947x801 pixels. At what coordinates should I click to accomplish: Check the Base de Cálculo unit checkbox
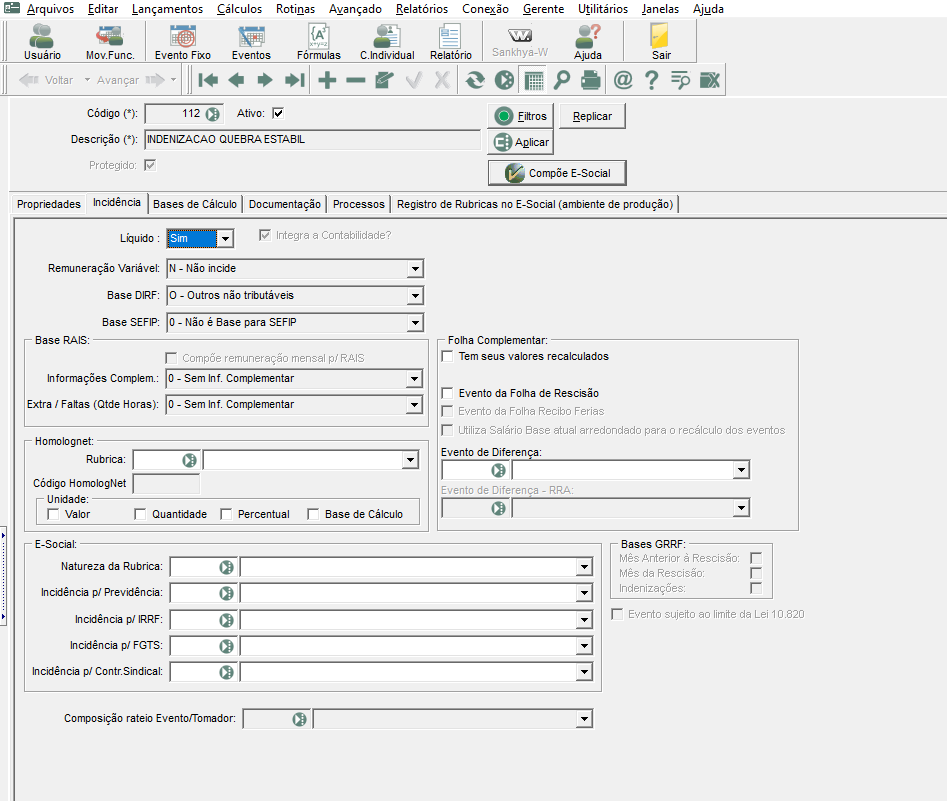313,514
